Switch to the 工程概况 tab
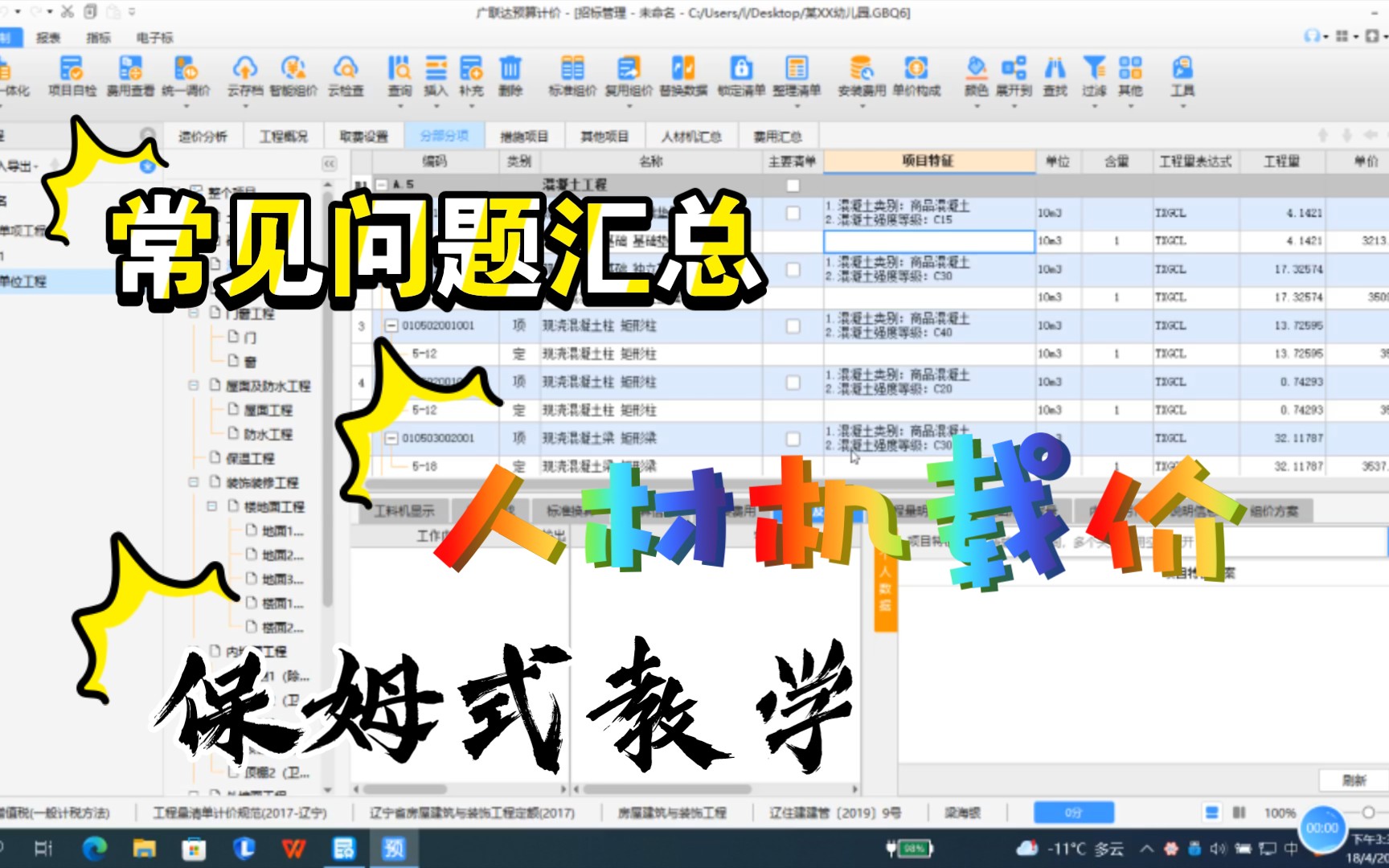Image resolution: width=1389 pixels, height=868 pixels. pos(283,136)
